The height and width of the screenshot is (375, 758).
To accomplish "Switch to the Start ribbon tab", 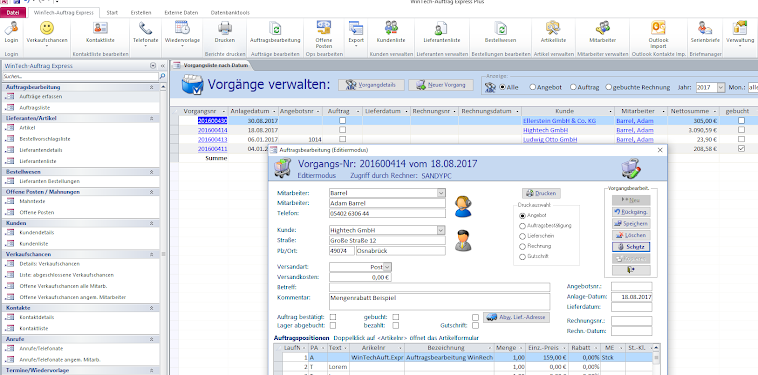I will pos(112,13).
